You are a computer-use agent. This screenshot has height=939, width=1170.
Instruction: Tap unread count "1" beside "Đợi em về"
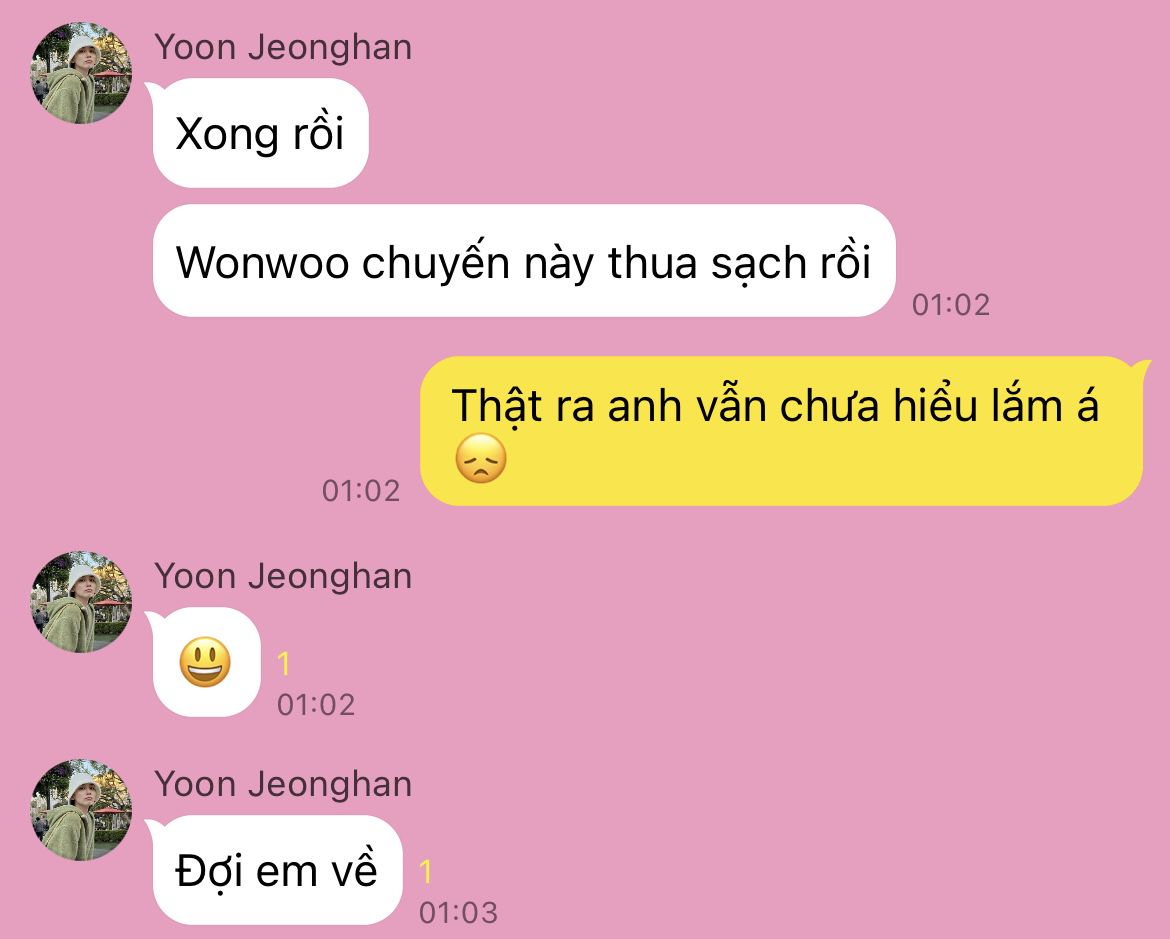coord(425,872)
